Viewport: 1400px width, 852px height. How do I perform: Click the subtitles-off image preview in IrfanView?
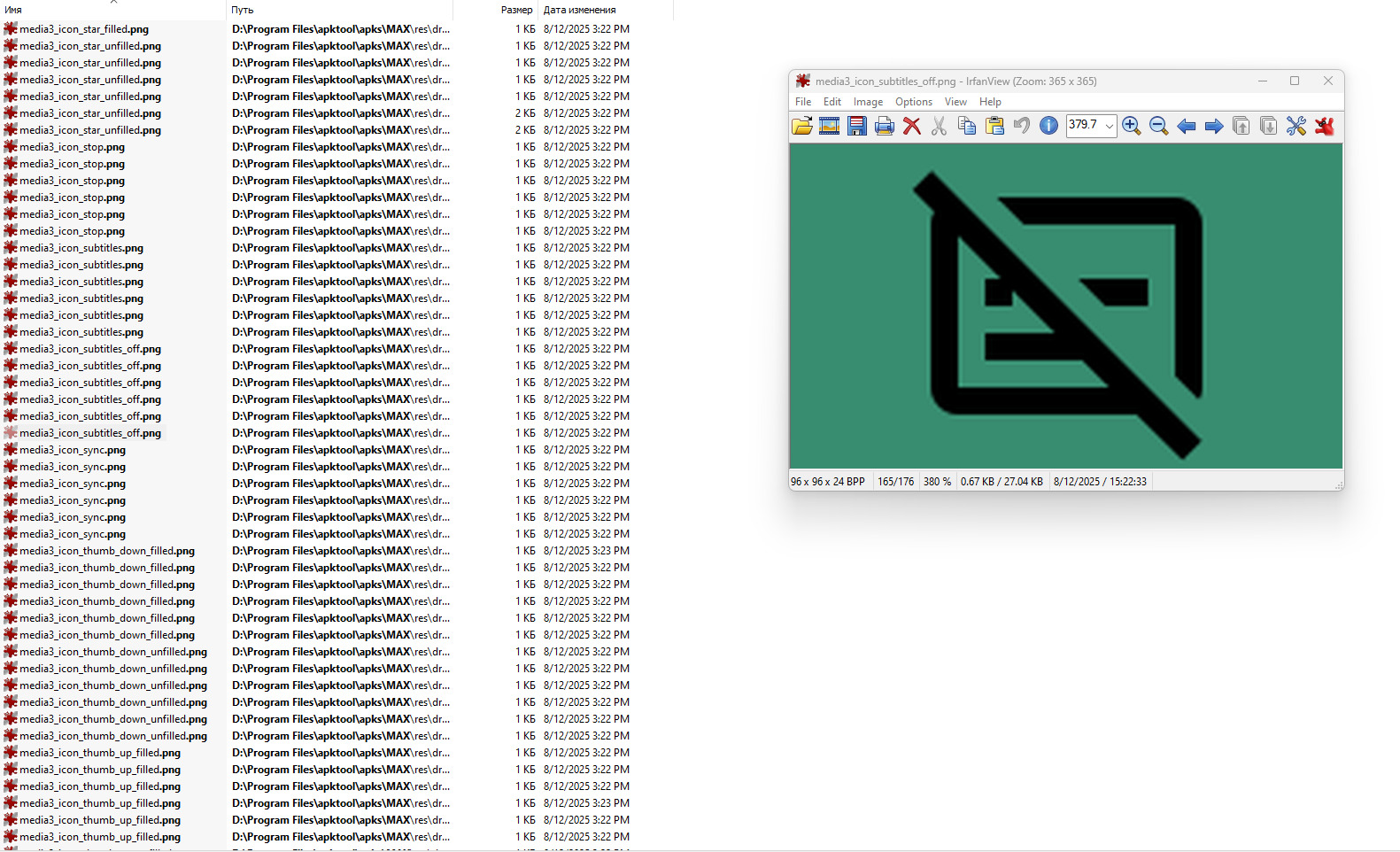(1066, 306)
